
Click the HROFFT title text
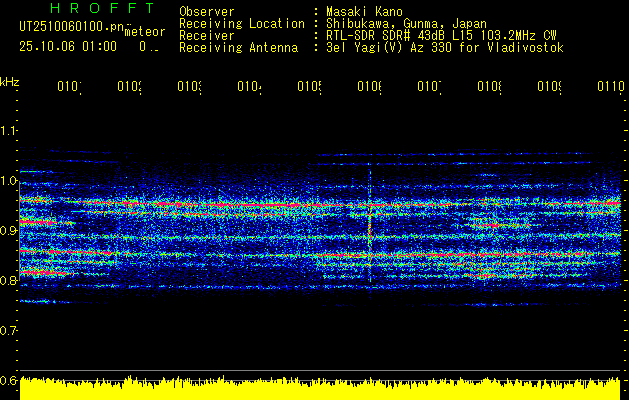coord(103,8)
